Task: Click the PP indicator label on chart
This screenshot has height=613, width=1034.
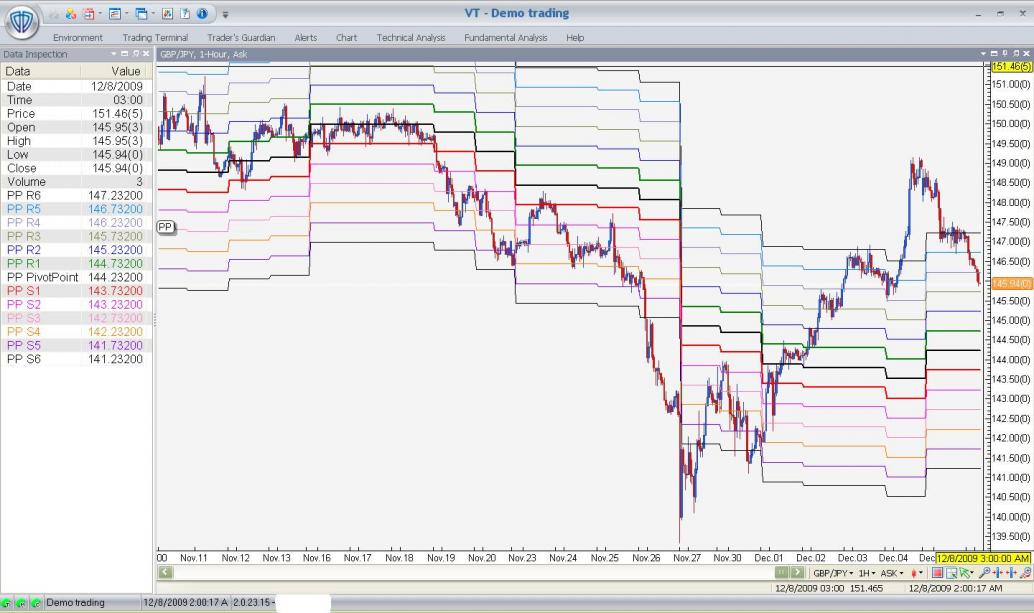Action: [166, 227]
